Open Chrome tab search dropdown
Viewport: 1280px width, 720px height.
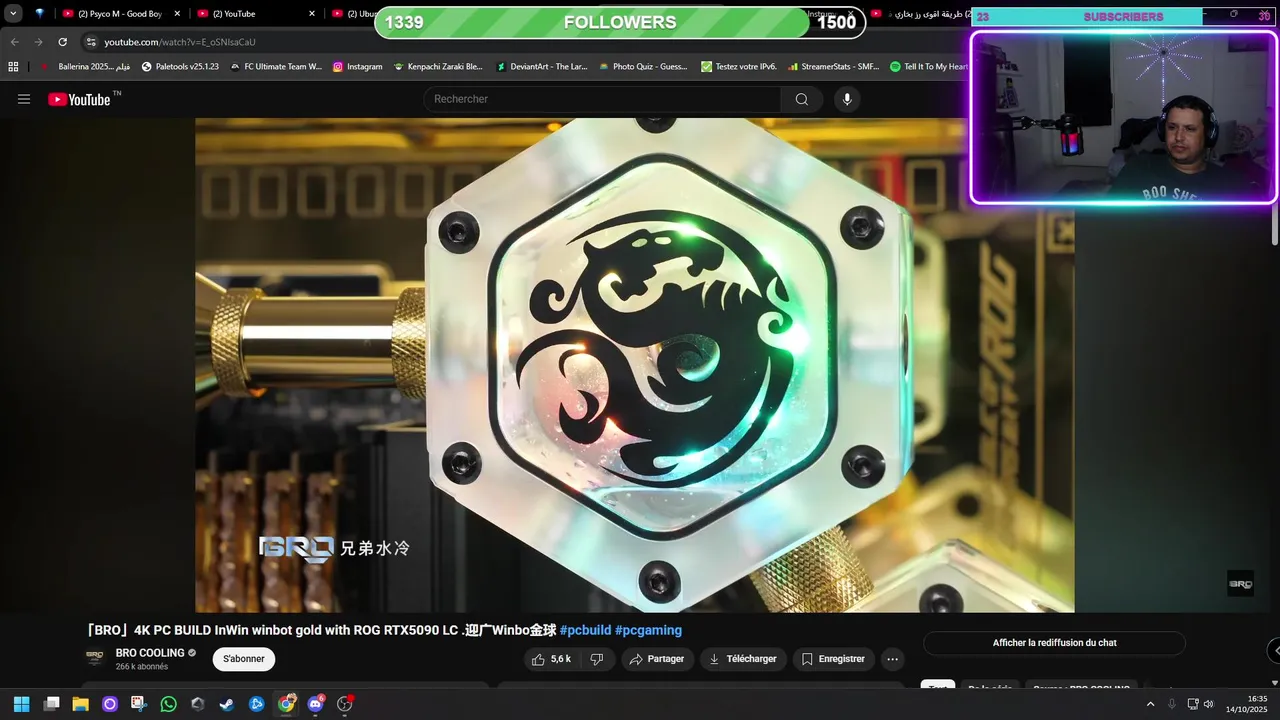coord(13,14)
